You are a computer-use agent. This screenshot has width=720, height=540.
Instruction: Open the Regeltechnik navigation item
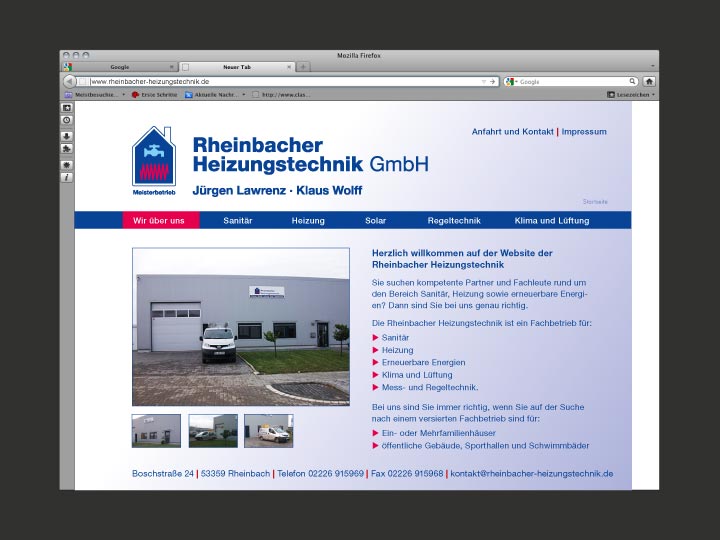pos(454,220)
